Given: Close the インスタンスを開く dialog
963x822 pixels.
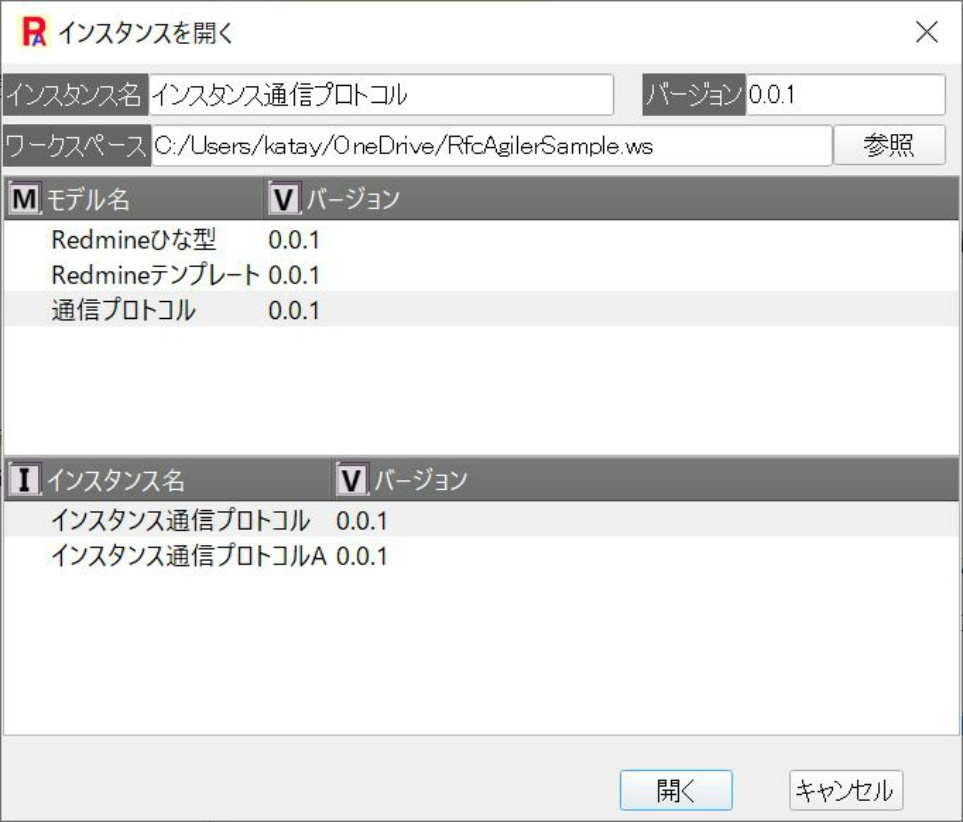Looking at the screenshot, I should [x=927, y=32].
